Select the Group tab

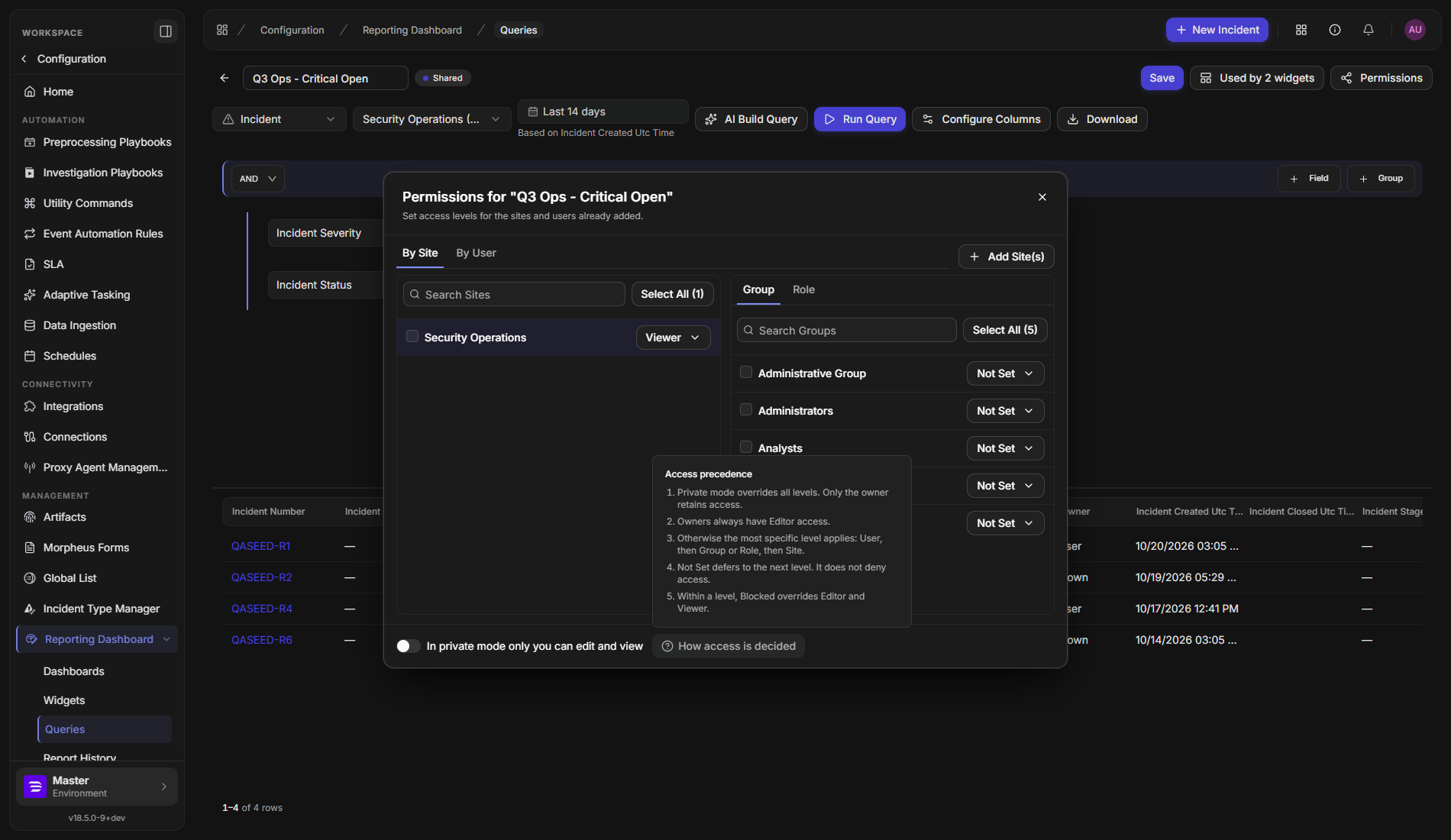pyautogui.click(x=758, y=289)
